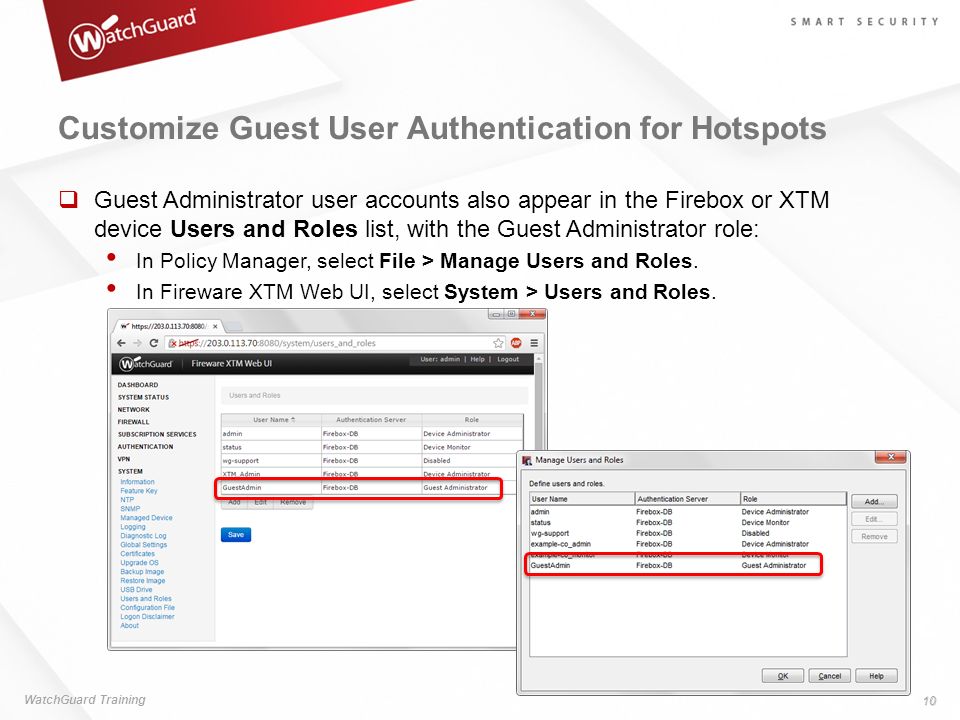Viewport: 960px width, 720px height.
Task: Open the Global Settings link
Action: pos(143,545)
